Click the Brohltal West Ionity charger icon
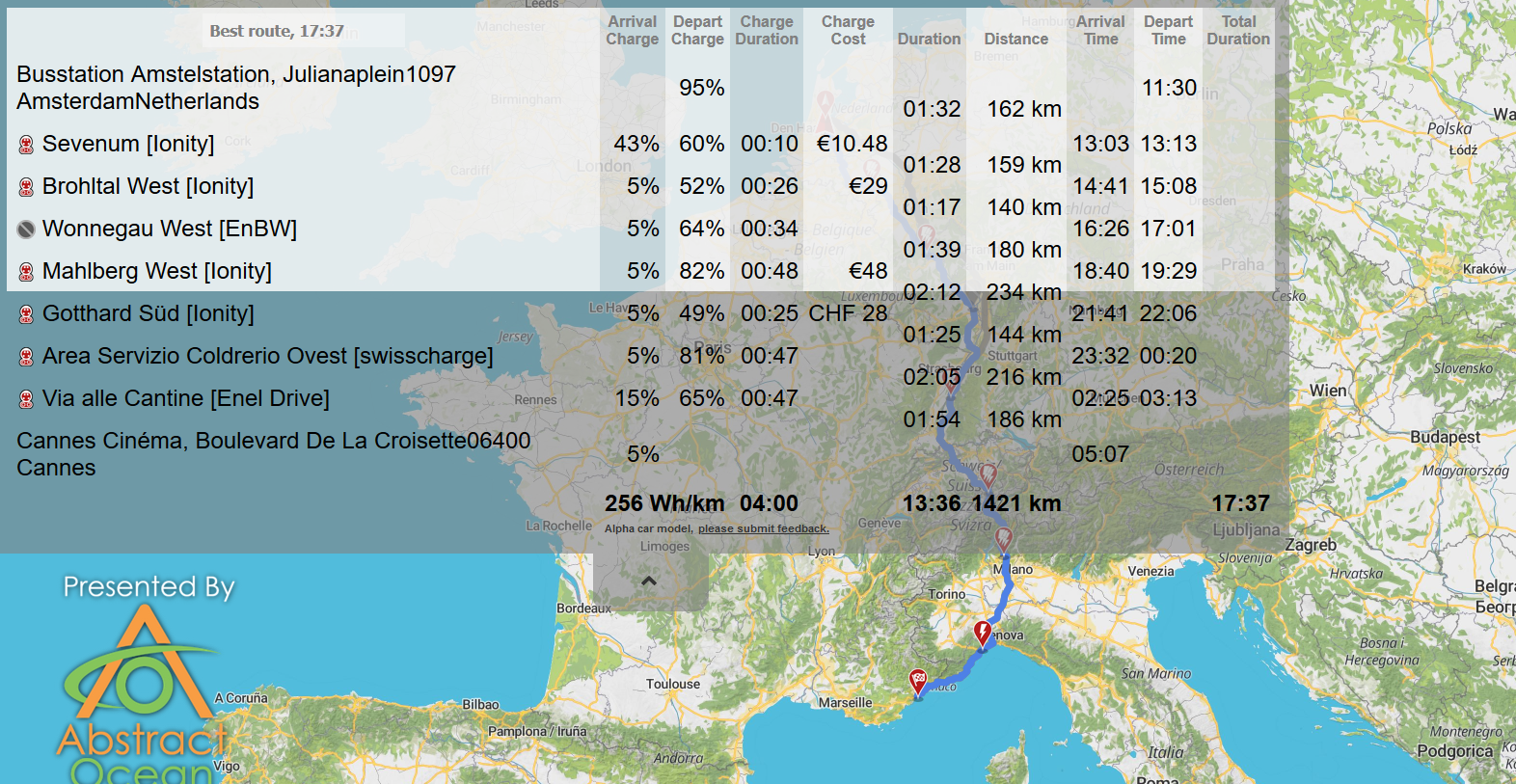 click(26, 187)
